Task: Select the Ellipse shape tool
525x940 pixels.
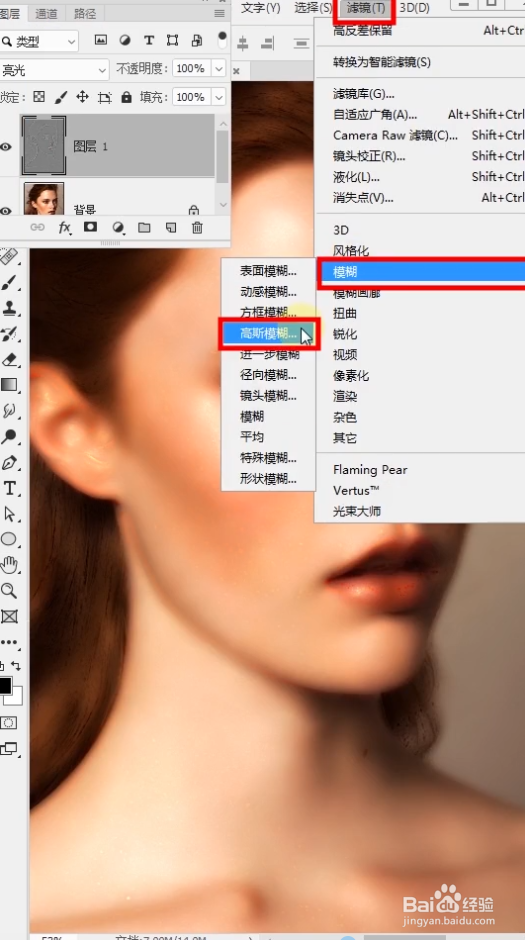Action: (x=8, y=539)
